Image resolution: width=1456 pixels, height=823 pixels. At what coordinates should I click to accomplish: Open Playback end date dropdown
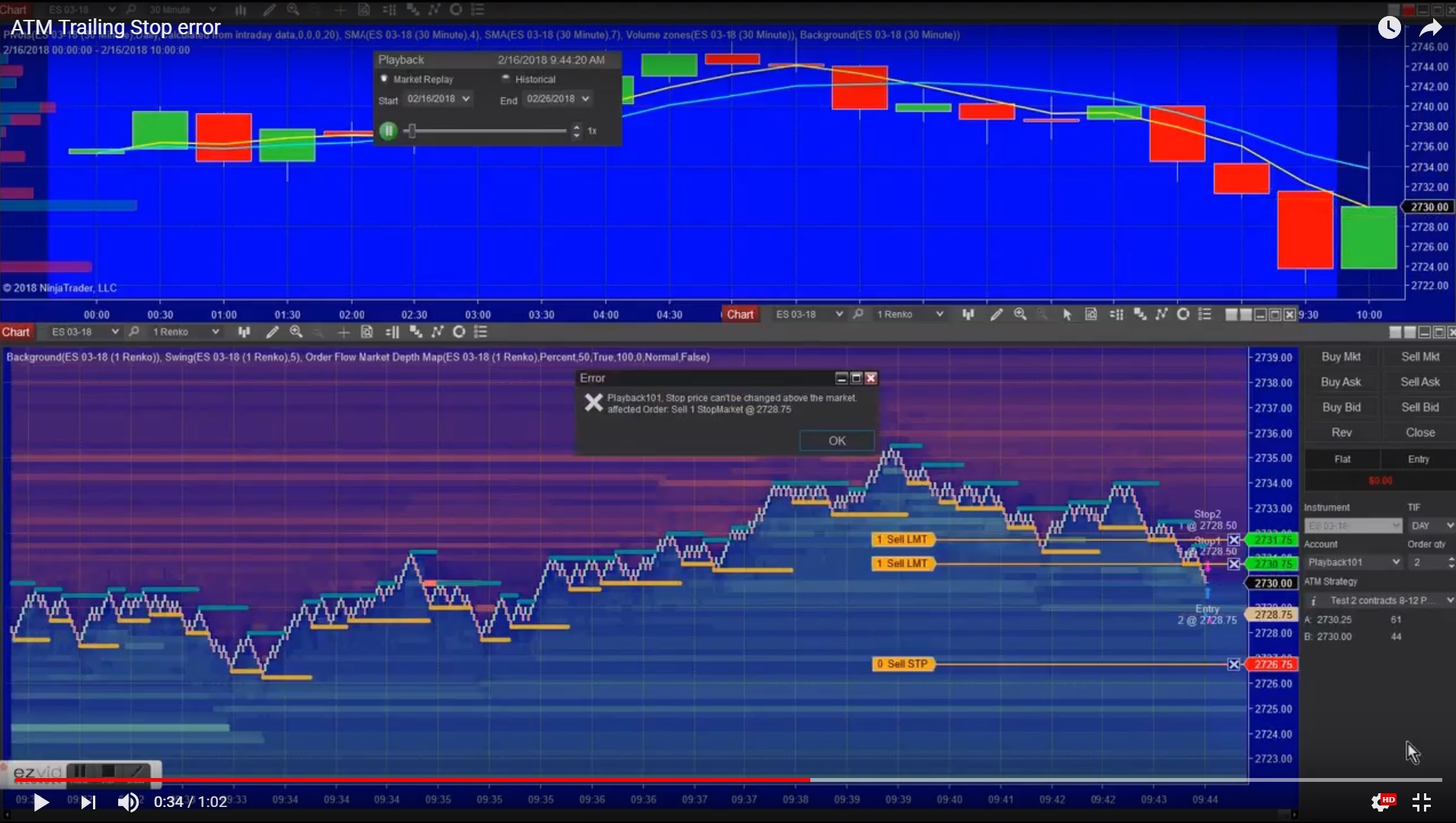pos(558,99)
